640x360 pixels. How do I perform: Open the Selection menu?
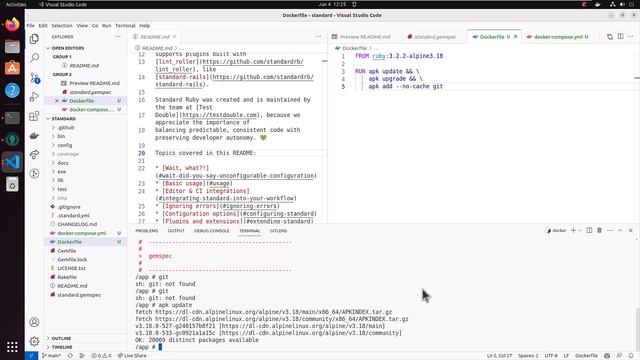click(62, 26)
